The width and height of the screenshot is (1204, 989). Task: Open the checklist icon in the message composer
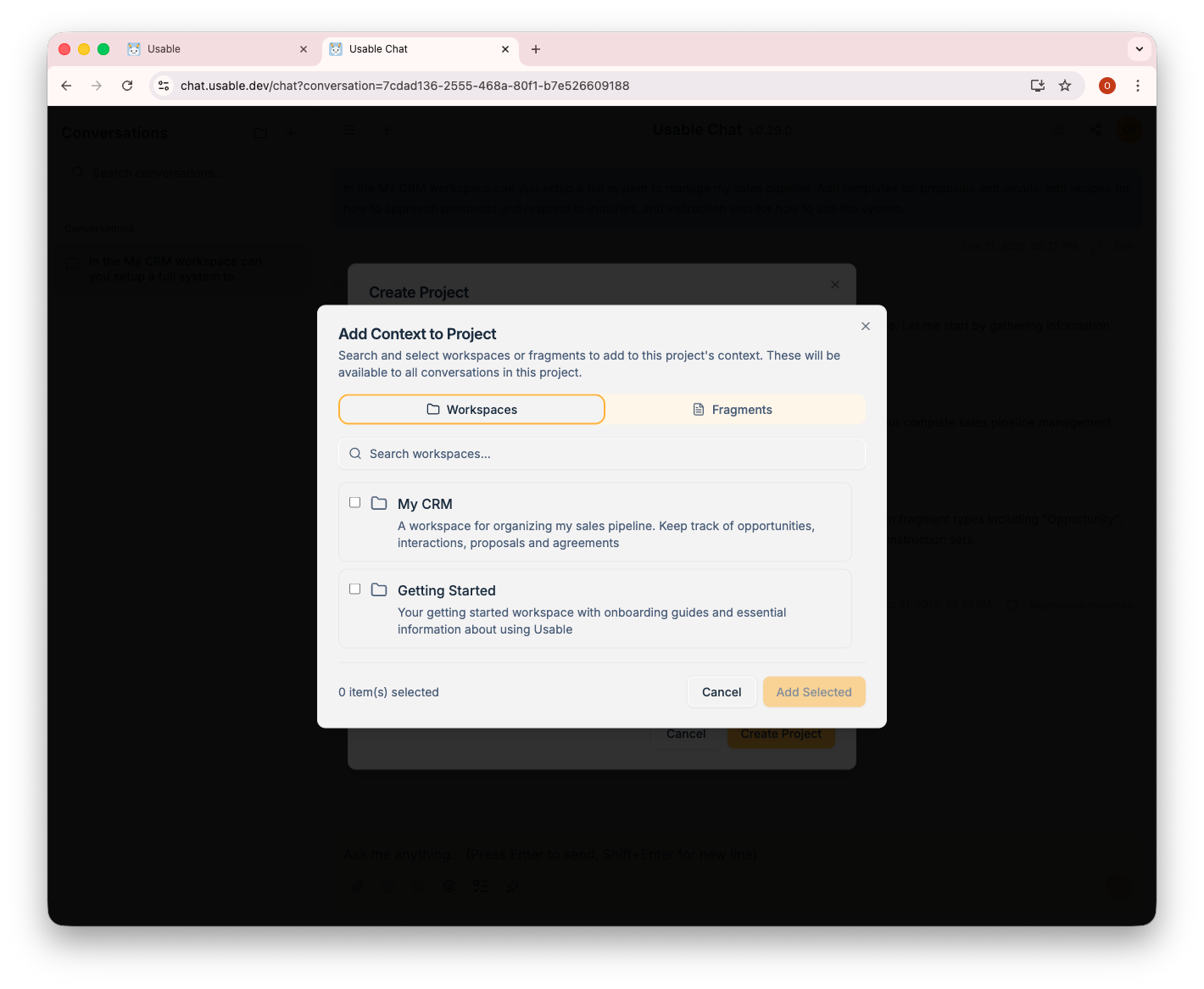481,886
